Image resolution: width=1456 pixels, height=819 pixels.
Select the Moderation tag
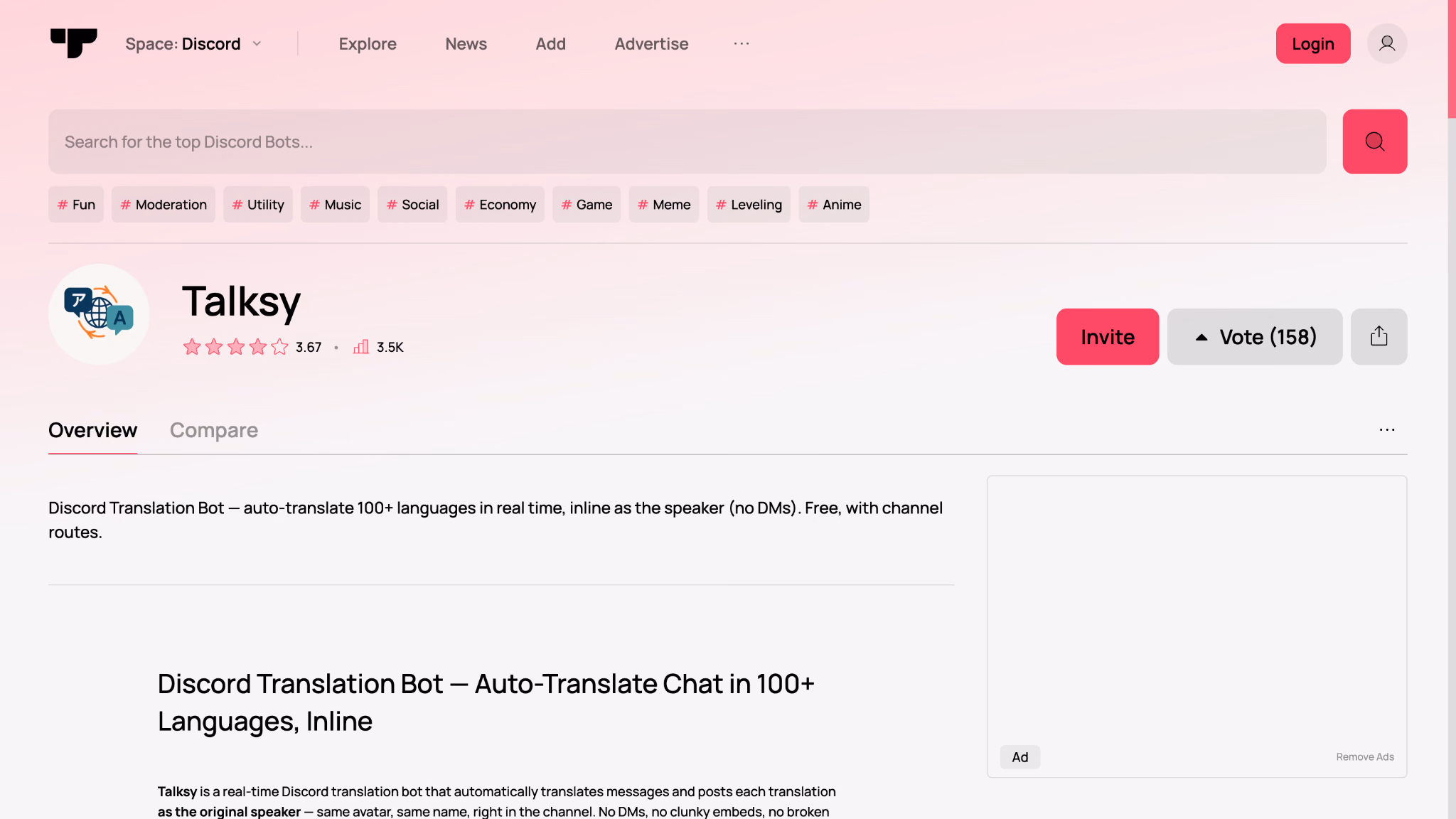[x=163, y=205]
